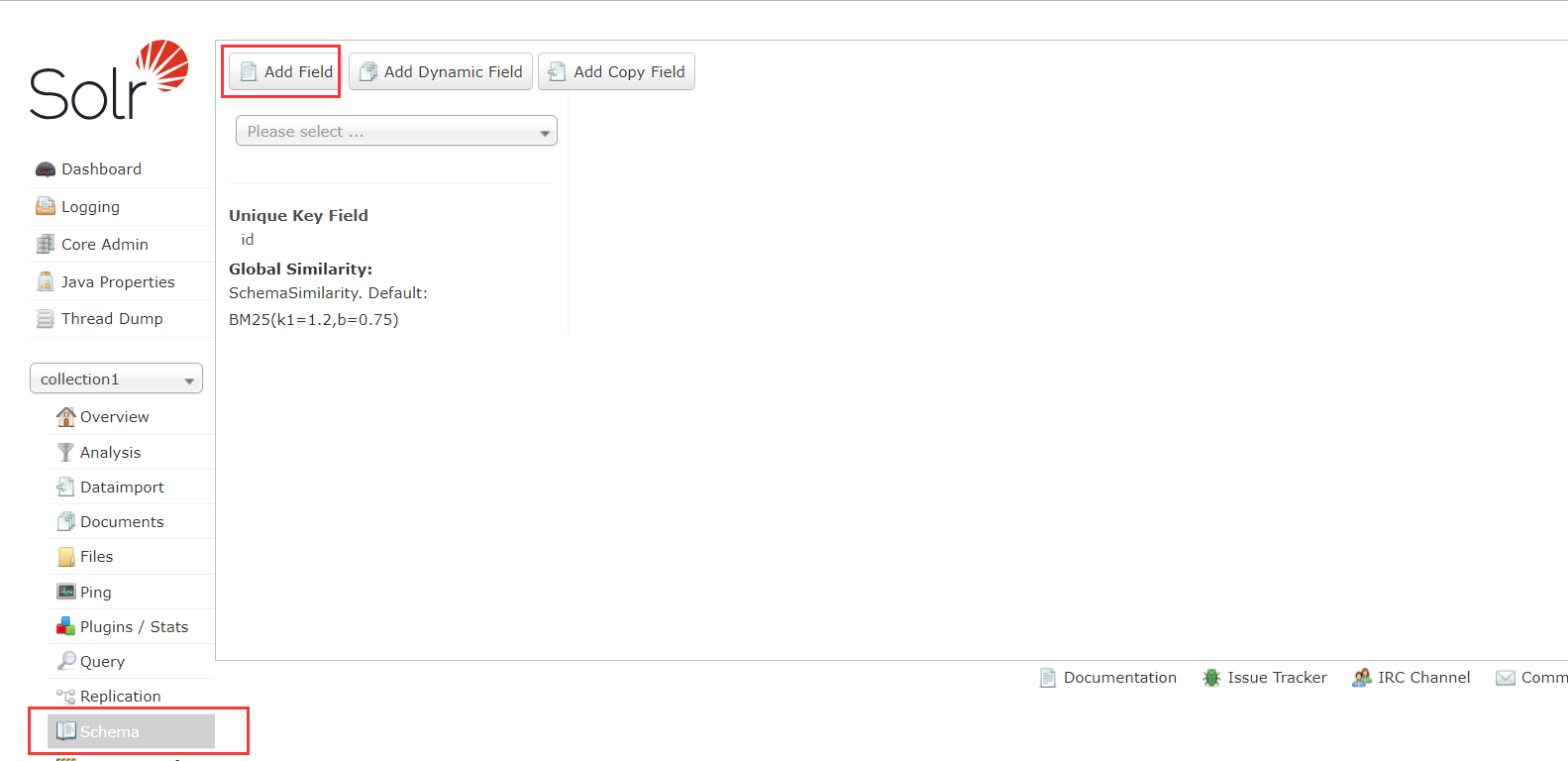Click the arrow on the collection1 selector
Viewport: 1568px width, 761px height.
[189, 380]
